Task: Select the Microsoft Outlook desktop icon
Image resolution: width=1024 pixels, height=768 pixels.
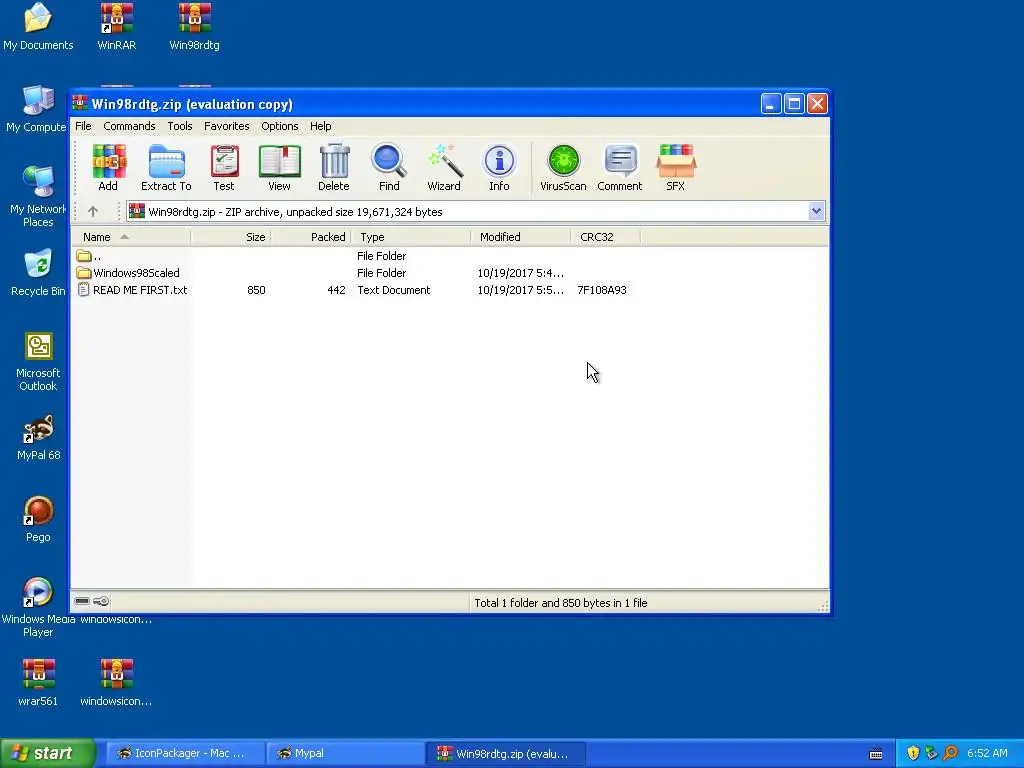Action: click(x=38, y=361)
